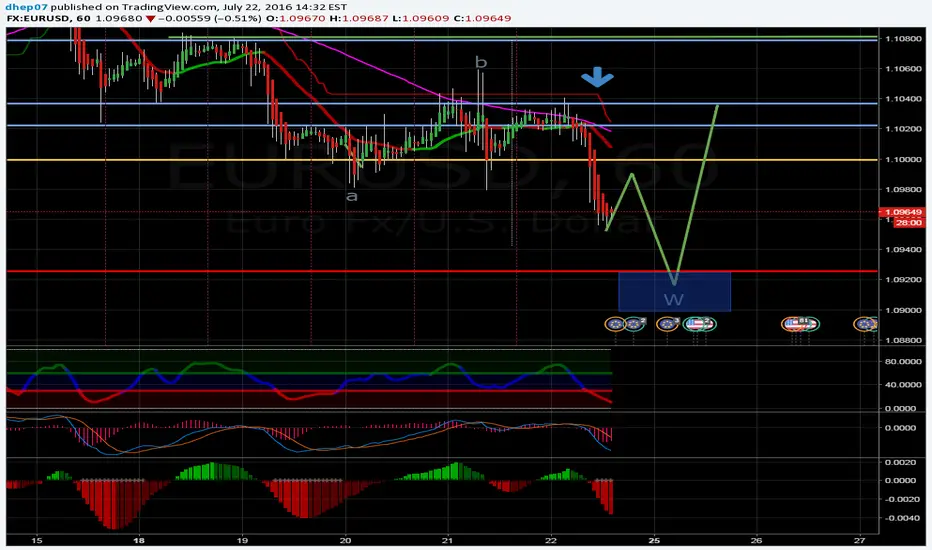932x550 pixels.
Task: Click the FX:EURUSD, 60 symbol label
Action: [x=48, y=18]
